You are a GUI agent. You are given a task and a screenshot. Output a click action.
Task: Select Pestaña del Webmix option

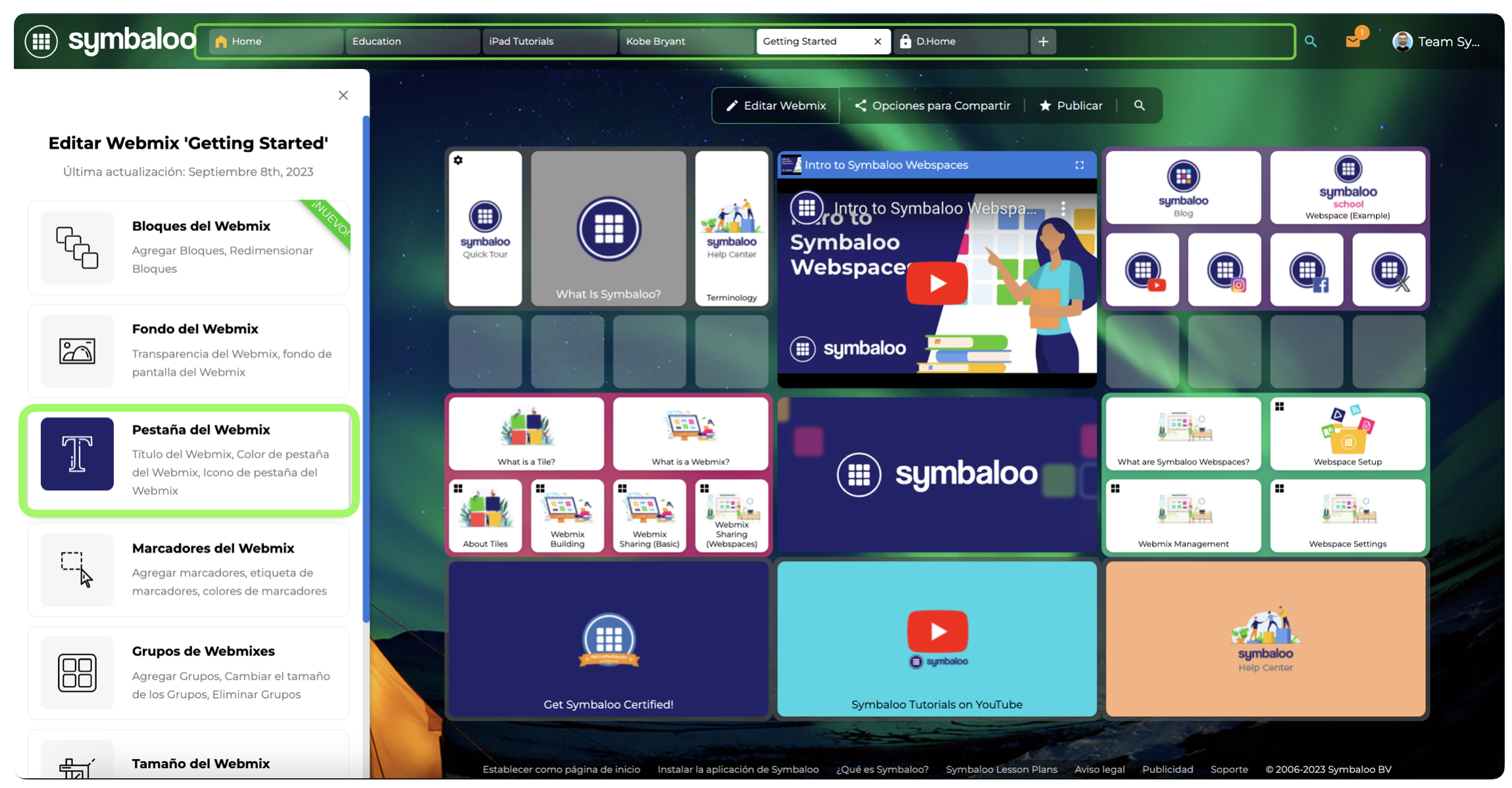click(x=188, y=460)
